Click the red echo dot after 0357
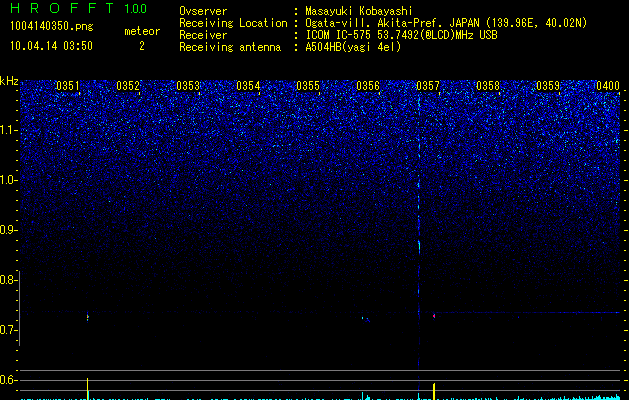Screen dimensions: 629x400 (x=434, y=316)
